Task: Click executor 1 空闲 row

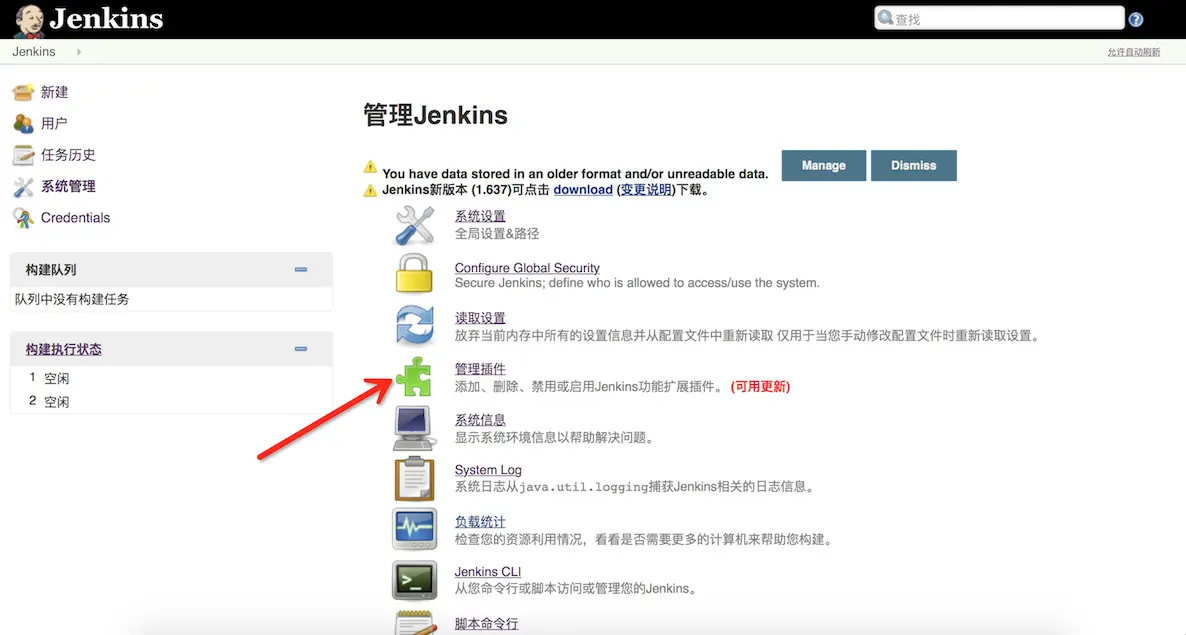Action: [x=171, y=378]
